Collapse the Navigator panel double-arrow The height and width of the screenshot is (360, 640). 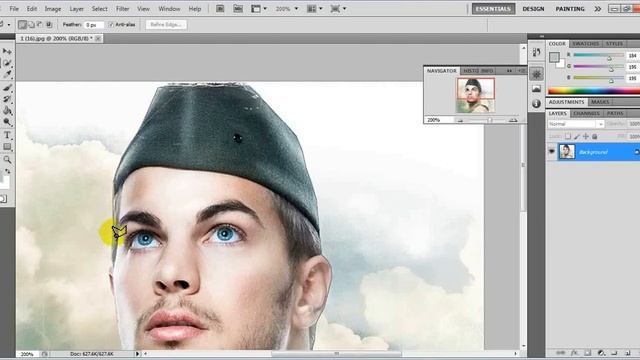tap(509, 71)
